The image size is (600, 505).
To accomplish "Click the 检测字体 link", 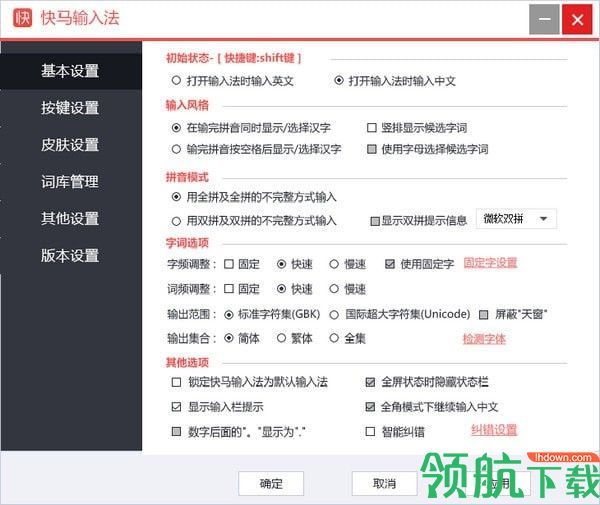I will (x=484, y=339).
